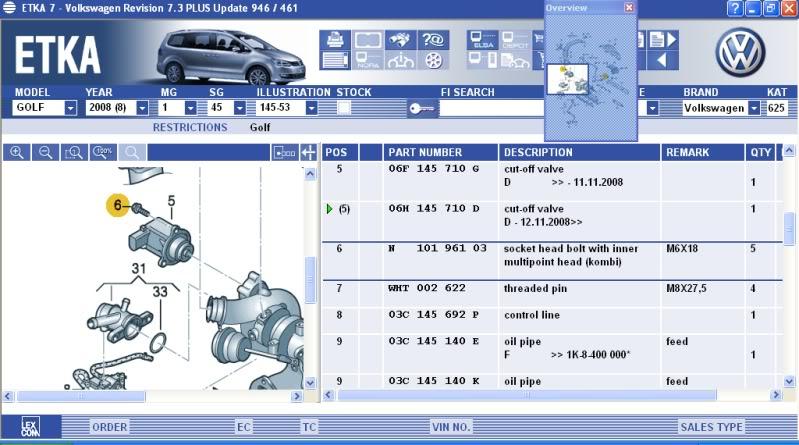Click the SALES TYPE button

coord(711,427)
